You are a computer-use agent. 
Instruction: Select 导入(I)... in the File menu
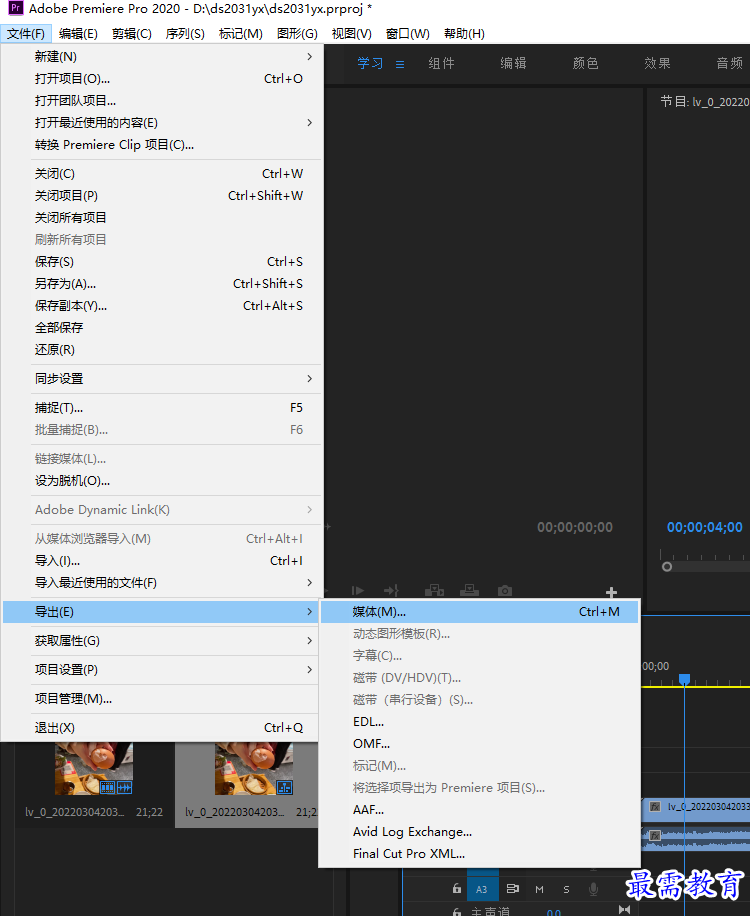pos(162,561)
